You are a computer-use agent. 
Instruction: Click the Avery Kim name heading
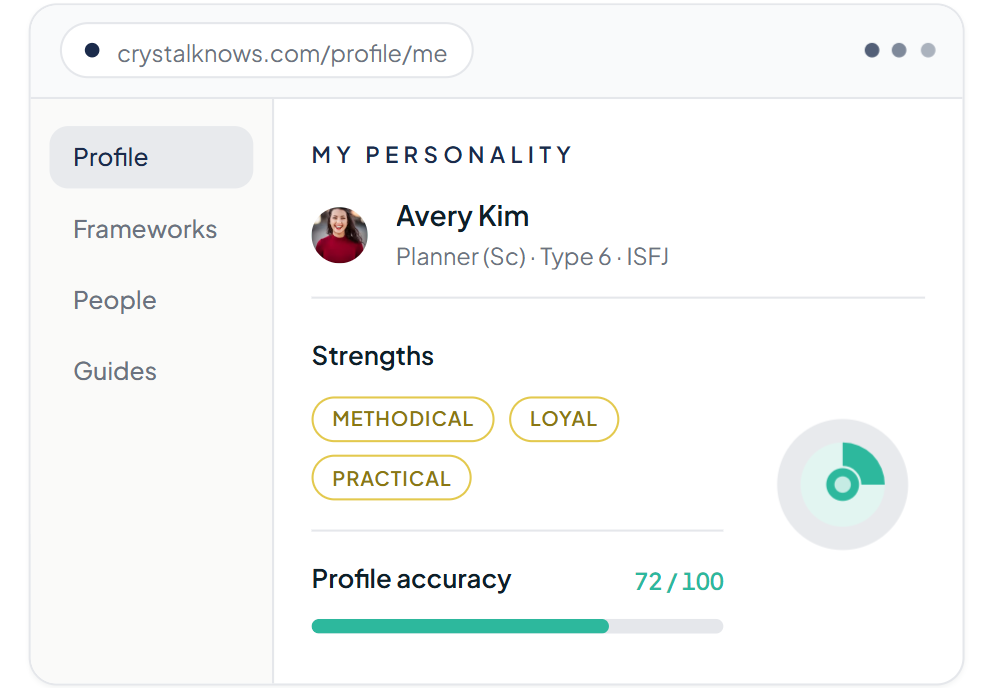pyautogui.click(x=463, y=217)
